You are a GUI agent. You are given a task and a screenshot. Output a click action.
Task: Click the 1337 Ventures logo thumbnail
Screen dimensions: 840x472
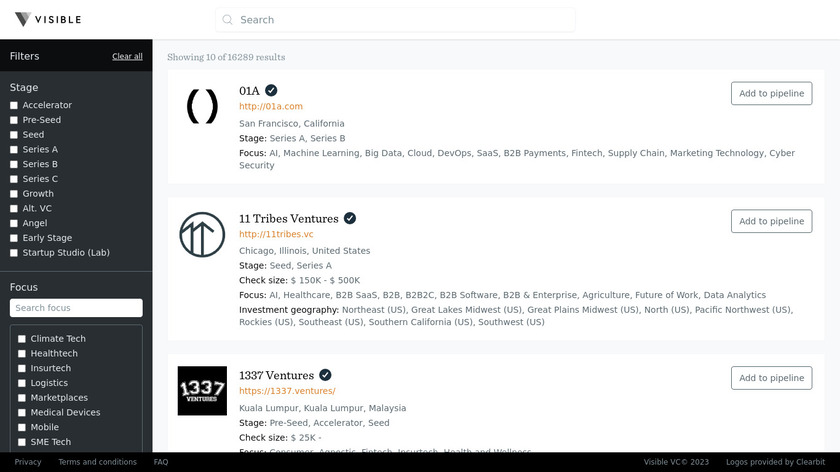point(202,391)
